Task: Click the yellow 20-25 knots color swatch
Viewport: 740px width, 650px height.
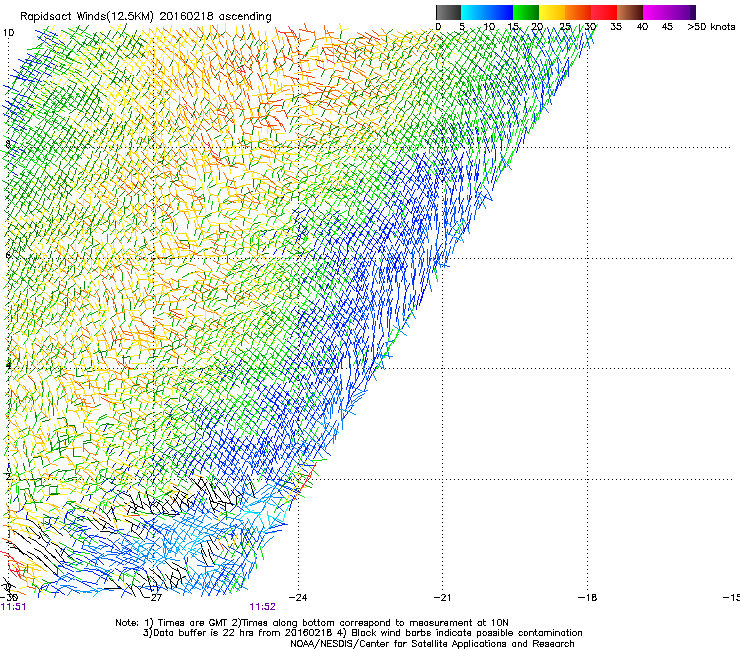Action: (x=552, y=12)
